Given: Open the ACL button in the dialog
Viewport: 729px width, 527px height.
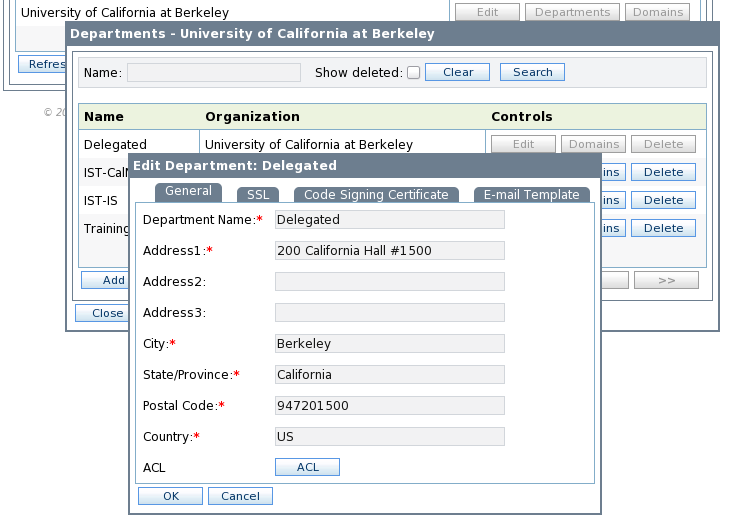Looking at the screenshot, I should pos(307,467).
